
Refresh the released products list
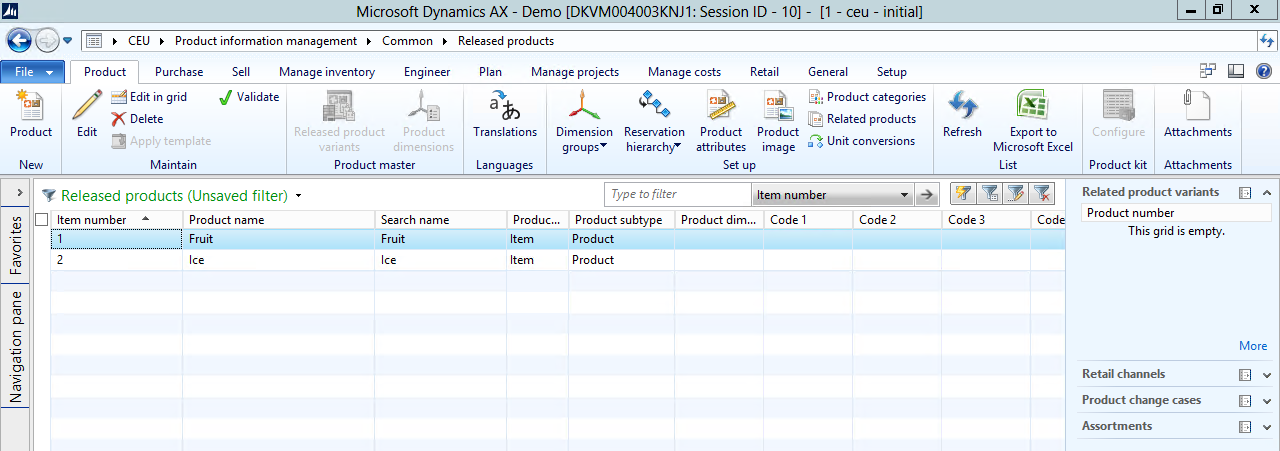pos(962,115)
